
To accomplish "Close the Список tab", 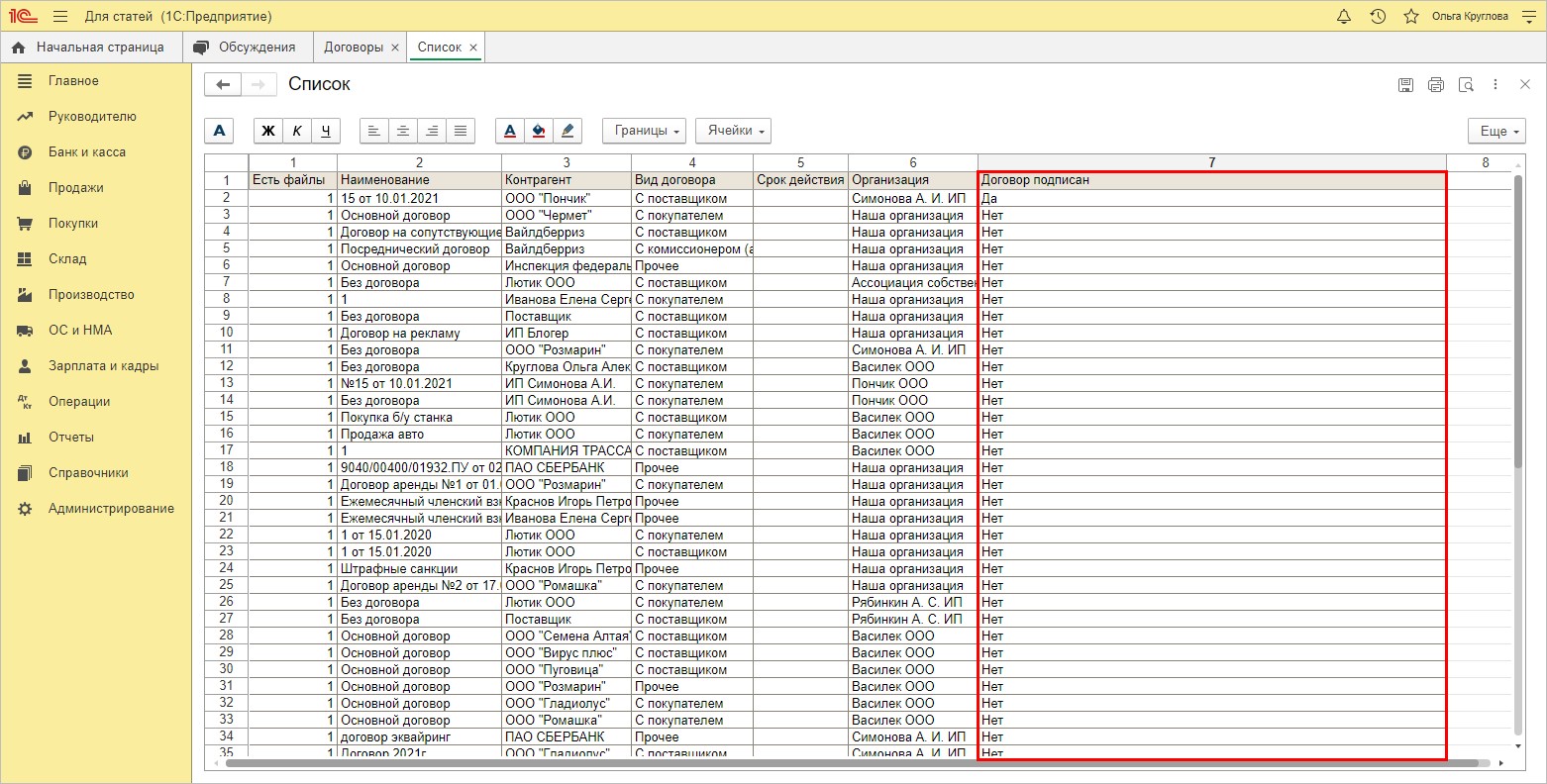I will pos(473,48).
